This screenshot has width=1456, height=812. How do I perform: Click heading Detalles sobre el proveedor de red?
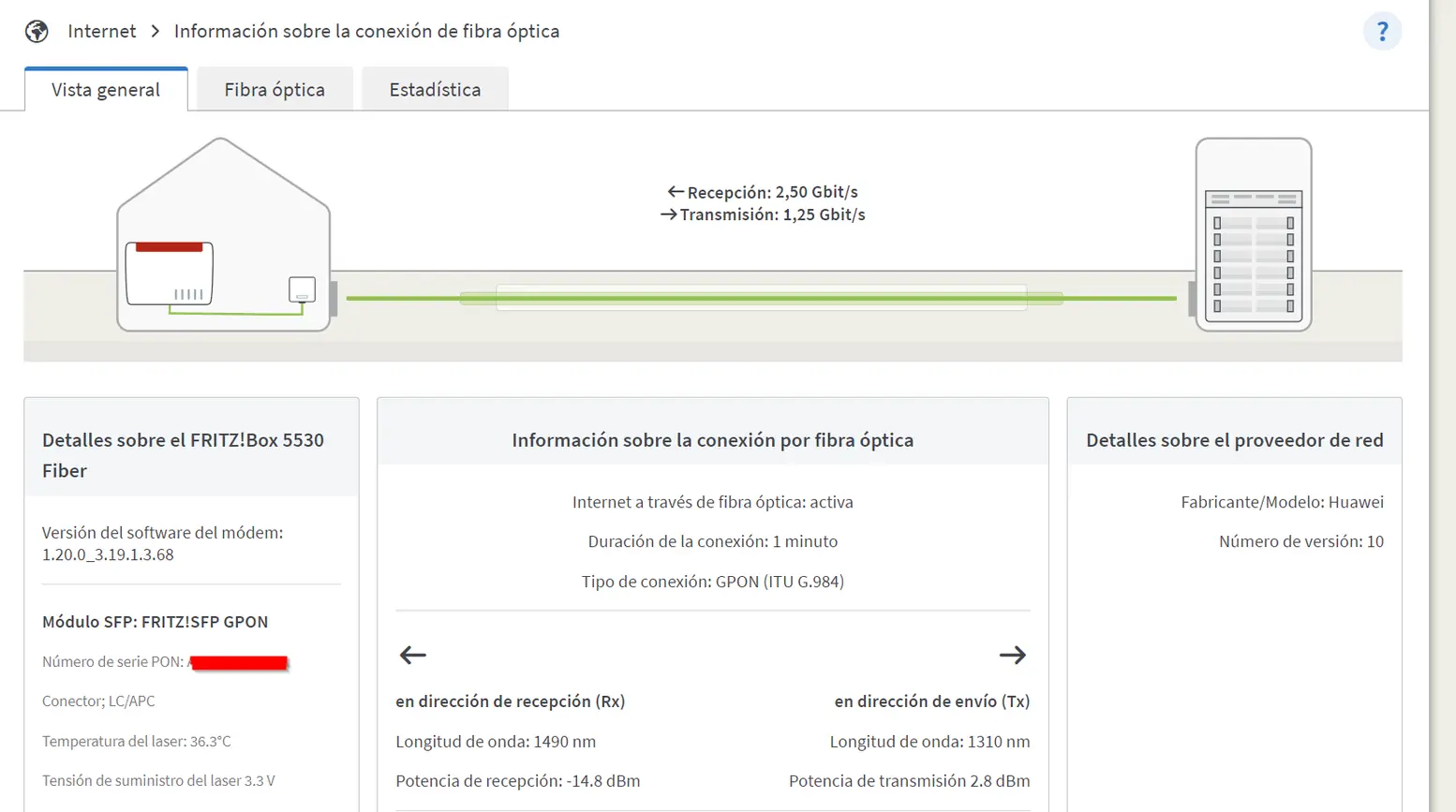tap(1235, 440)
